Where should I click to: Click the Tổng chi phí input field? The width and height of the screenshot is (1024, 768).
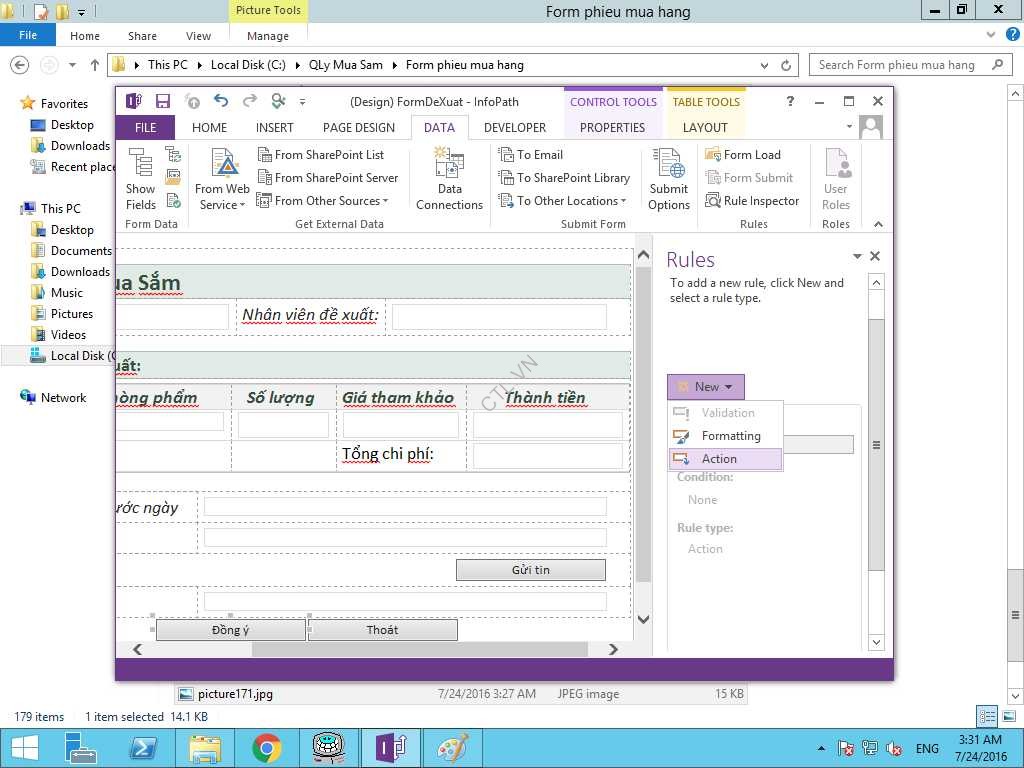[548, 456]
